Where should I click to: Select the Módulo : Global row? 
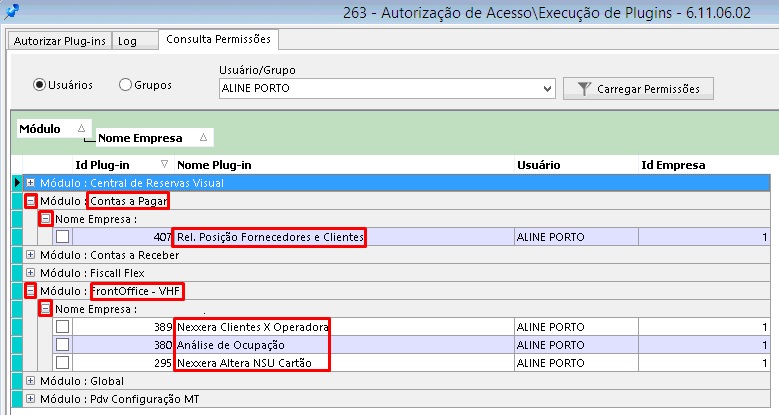coord(396,381)
